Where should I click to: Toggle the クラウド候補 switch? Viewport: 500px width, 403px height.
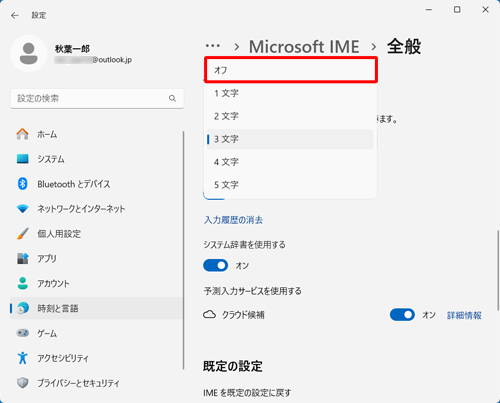pos(402,315)
